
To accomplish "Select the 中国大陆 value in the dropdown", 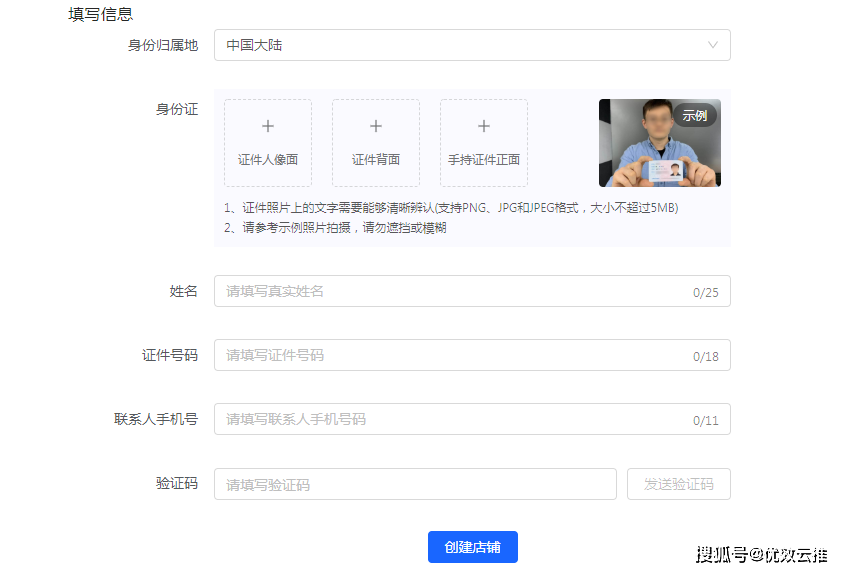I will point(254,45).
